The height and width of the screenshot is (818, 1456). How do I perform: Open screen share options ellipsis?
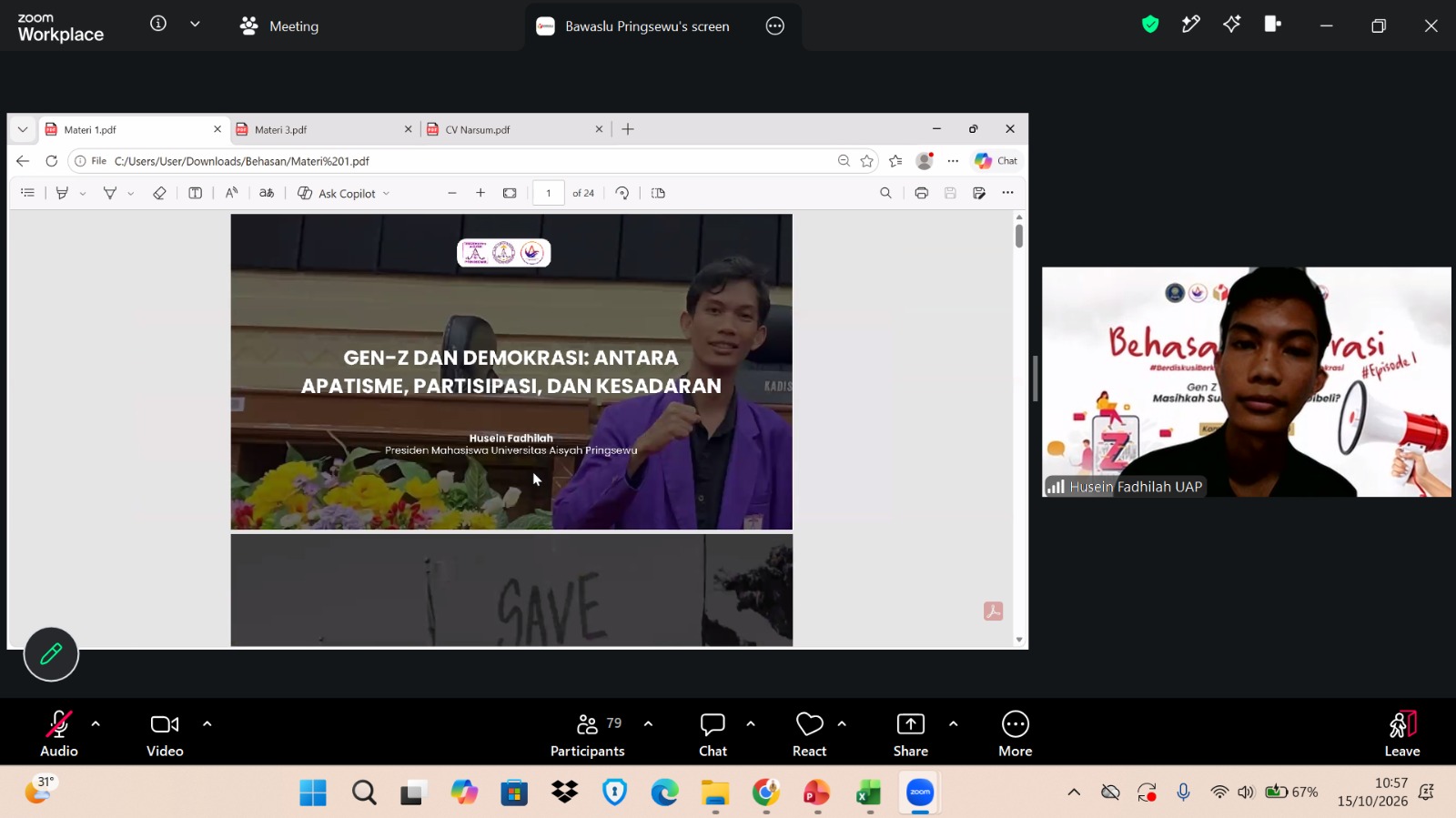(x=775, y=26)
